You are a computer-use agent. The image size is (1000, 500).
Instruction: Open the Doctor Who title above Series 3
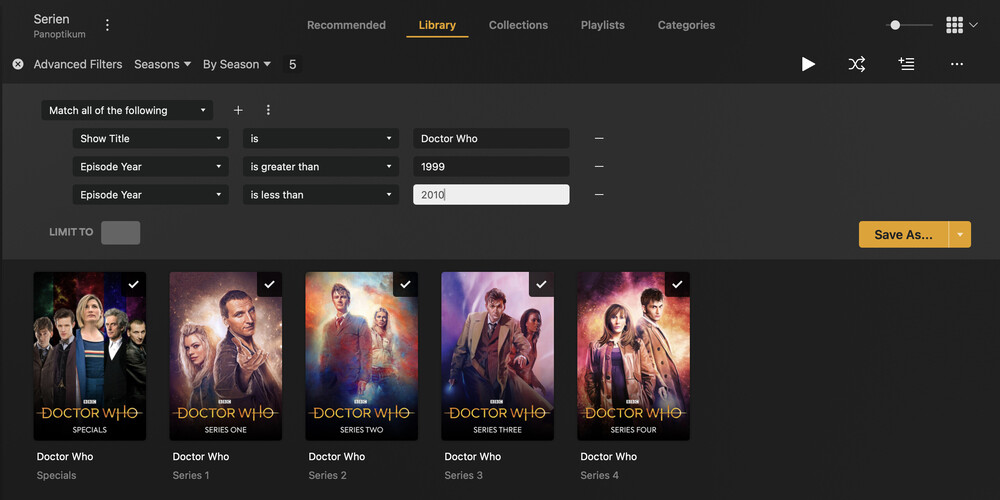pos(473,457)
